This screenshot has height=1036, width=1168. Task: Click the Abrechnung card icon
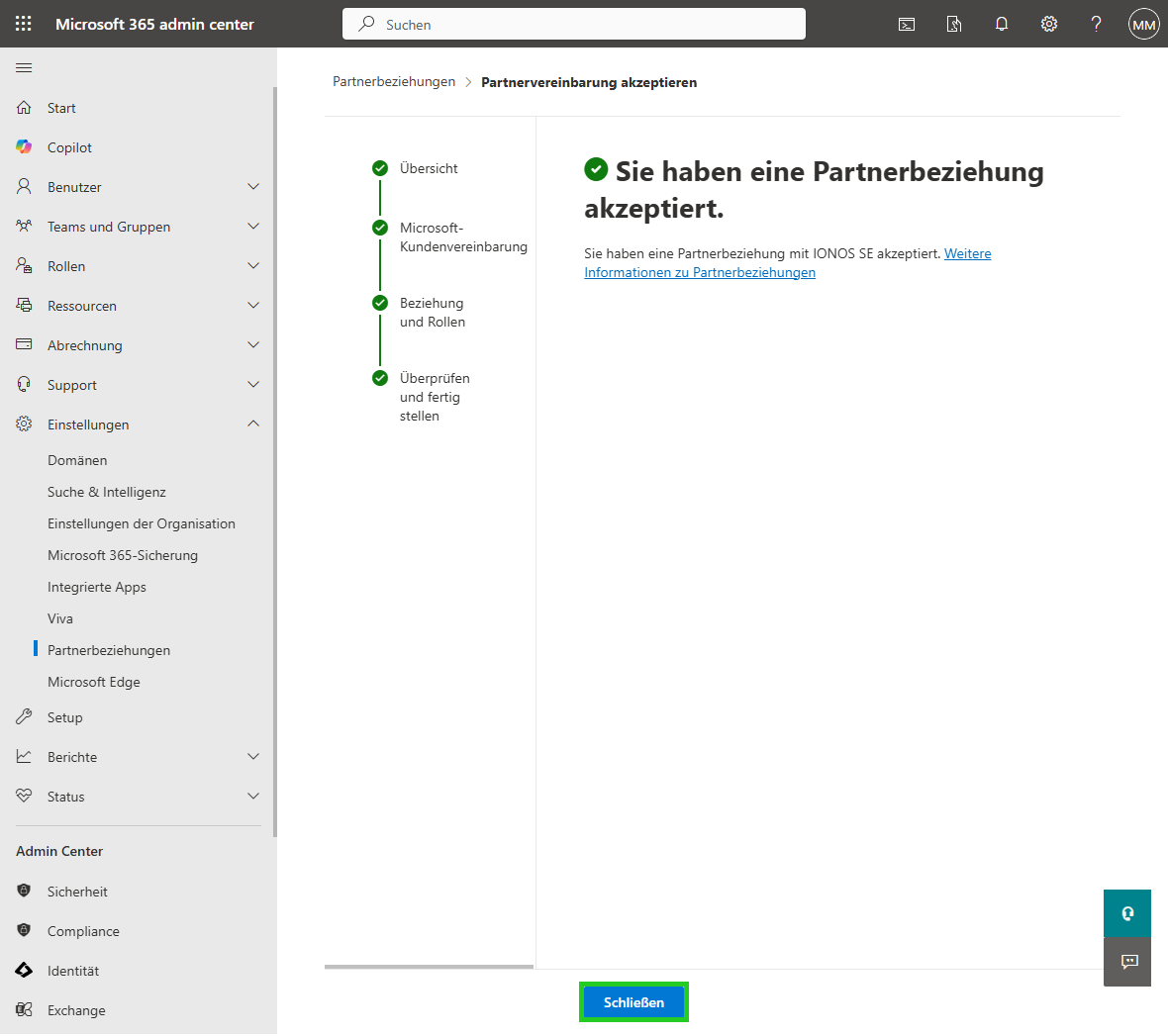24,344
